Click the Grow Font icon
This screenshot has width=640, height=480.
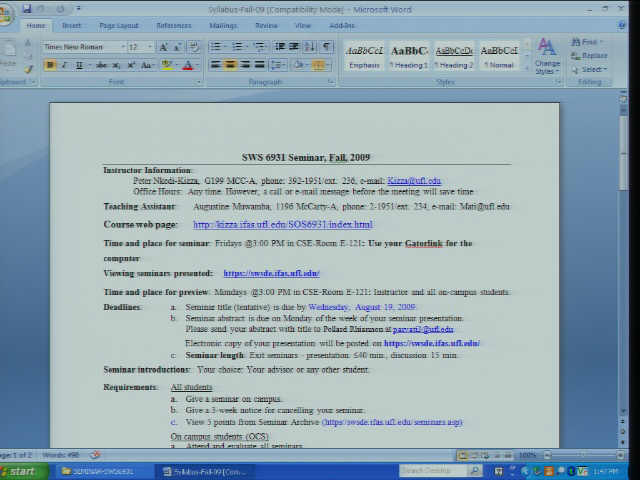[163, 47]
